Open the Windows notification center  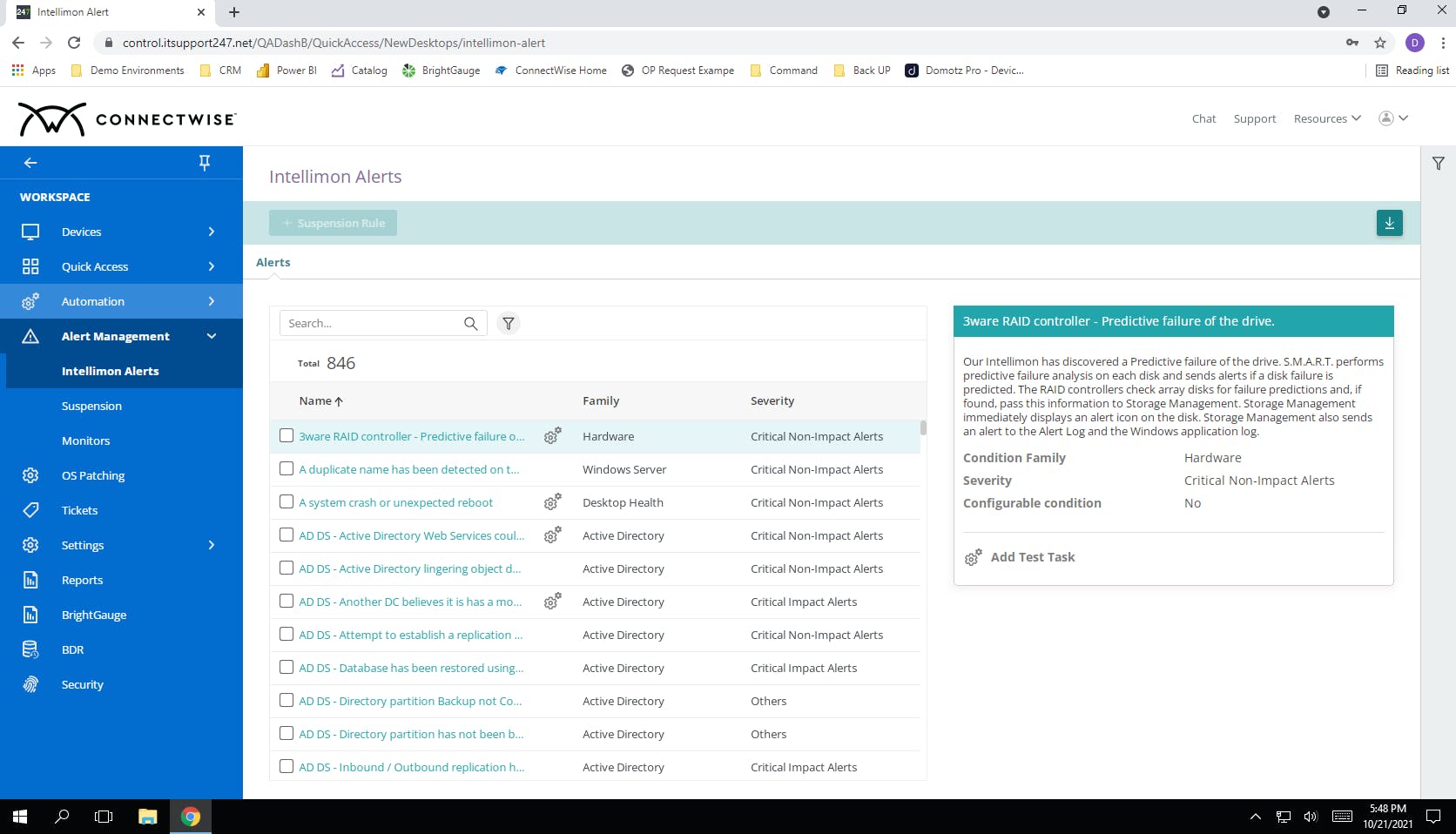[x=1433, y=817]
